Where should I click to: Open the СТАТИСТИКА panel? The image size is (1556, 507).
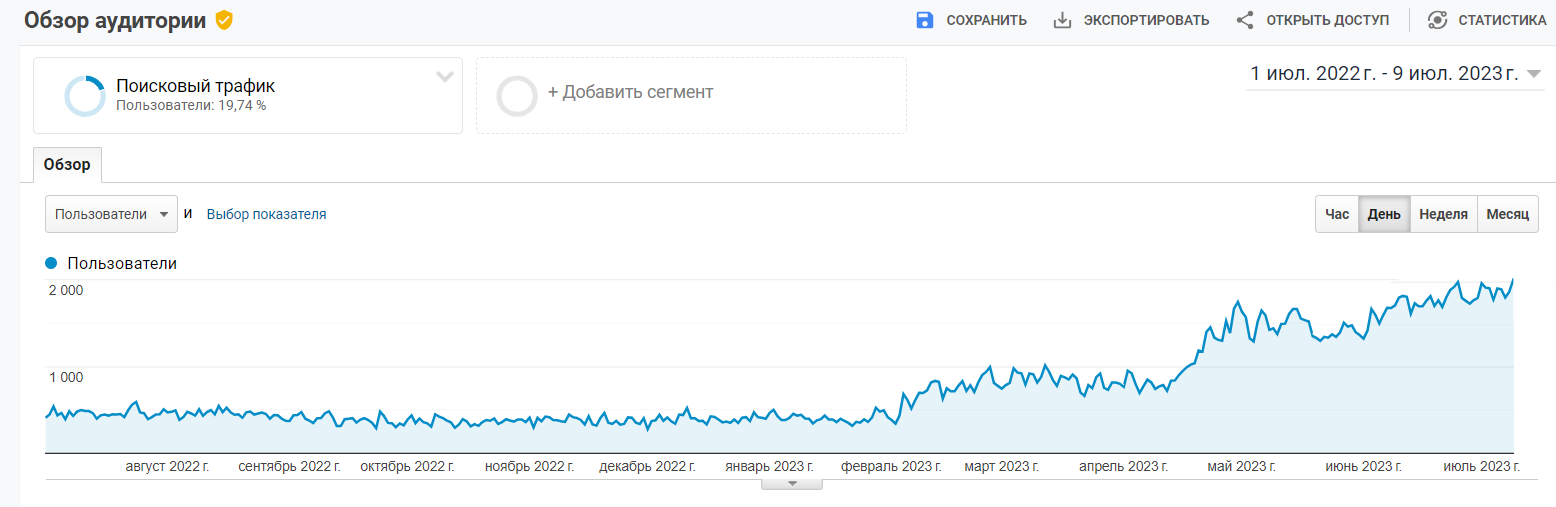click(x=1502, y=20)
